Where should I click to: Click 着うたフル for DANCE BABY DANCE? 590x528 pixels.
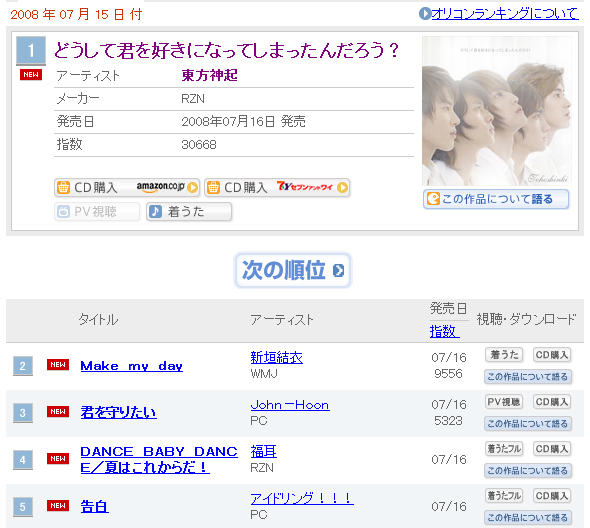pyautogui.click(x=504, y=449)
